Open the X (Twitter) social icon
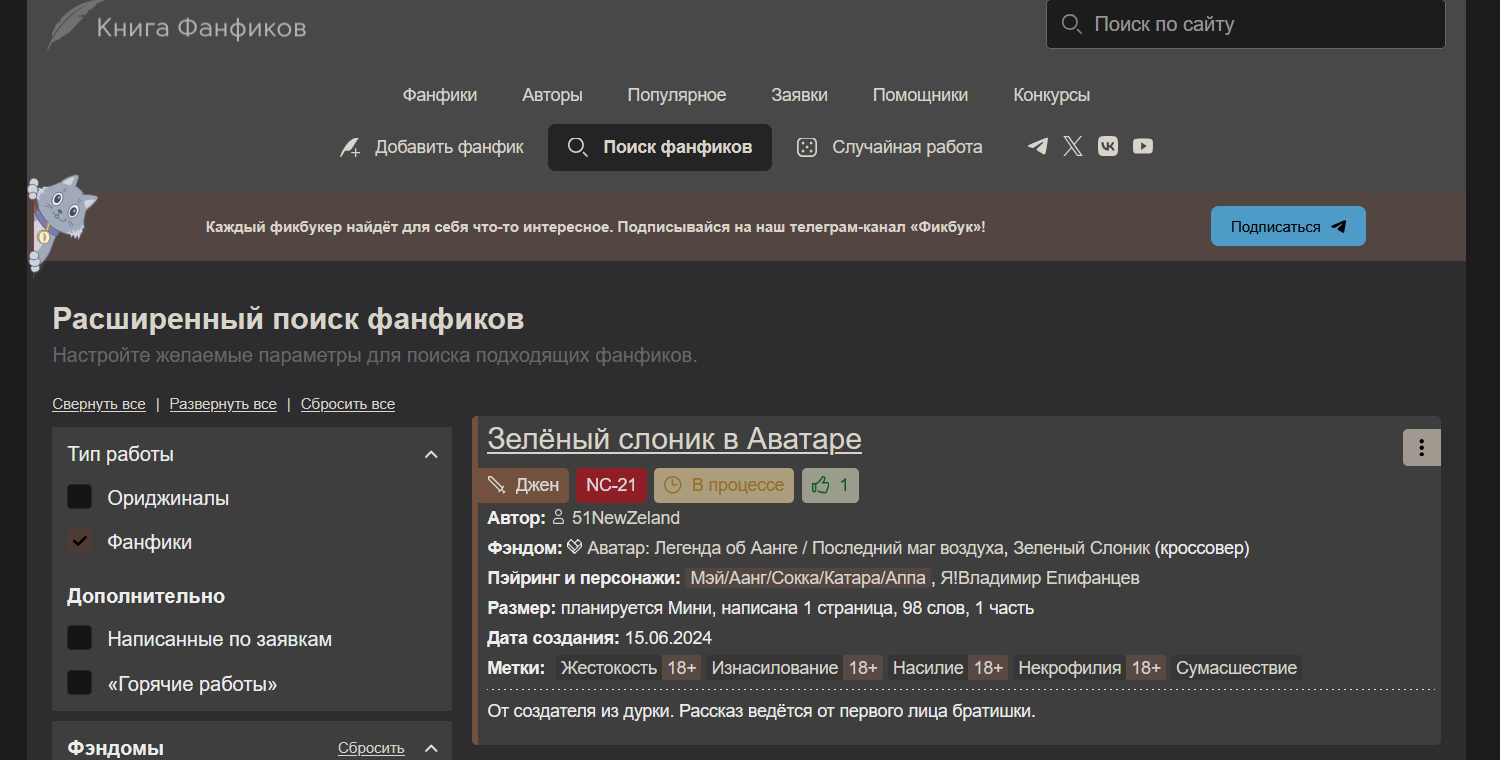This screenshot has width=1500, height=760. pos(1073,147)
